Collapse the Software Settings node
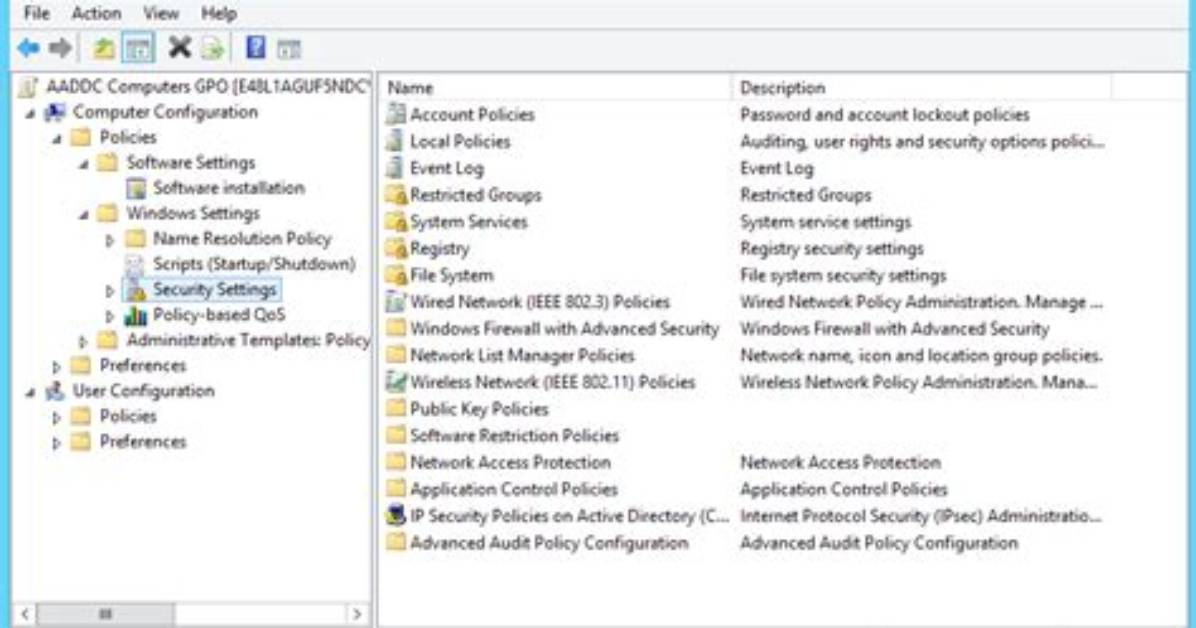Image resolution: width=1196 pixels, height=628 pixels. (84, 164)
